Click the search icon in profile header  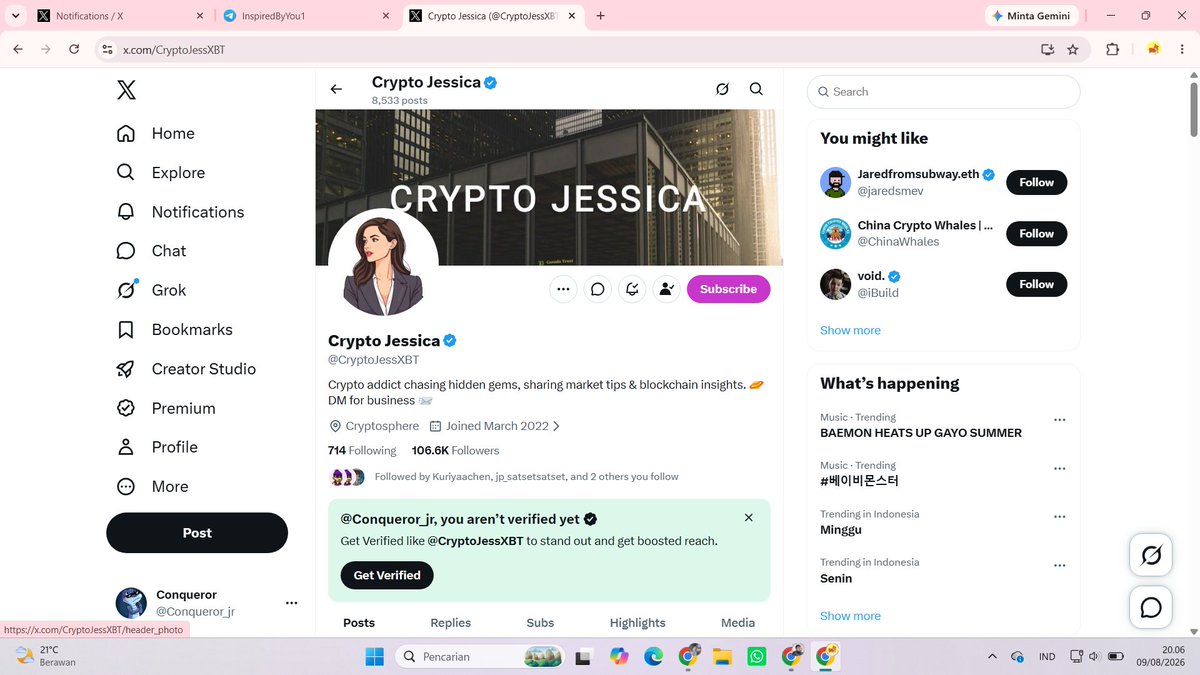(x=756, y=89)
